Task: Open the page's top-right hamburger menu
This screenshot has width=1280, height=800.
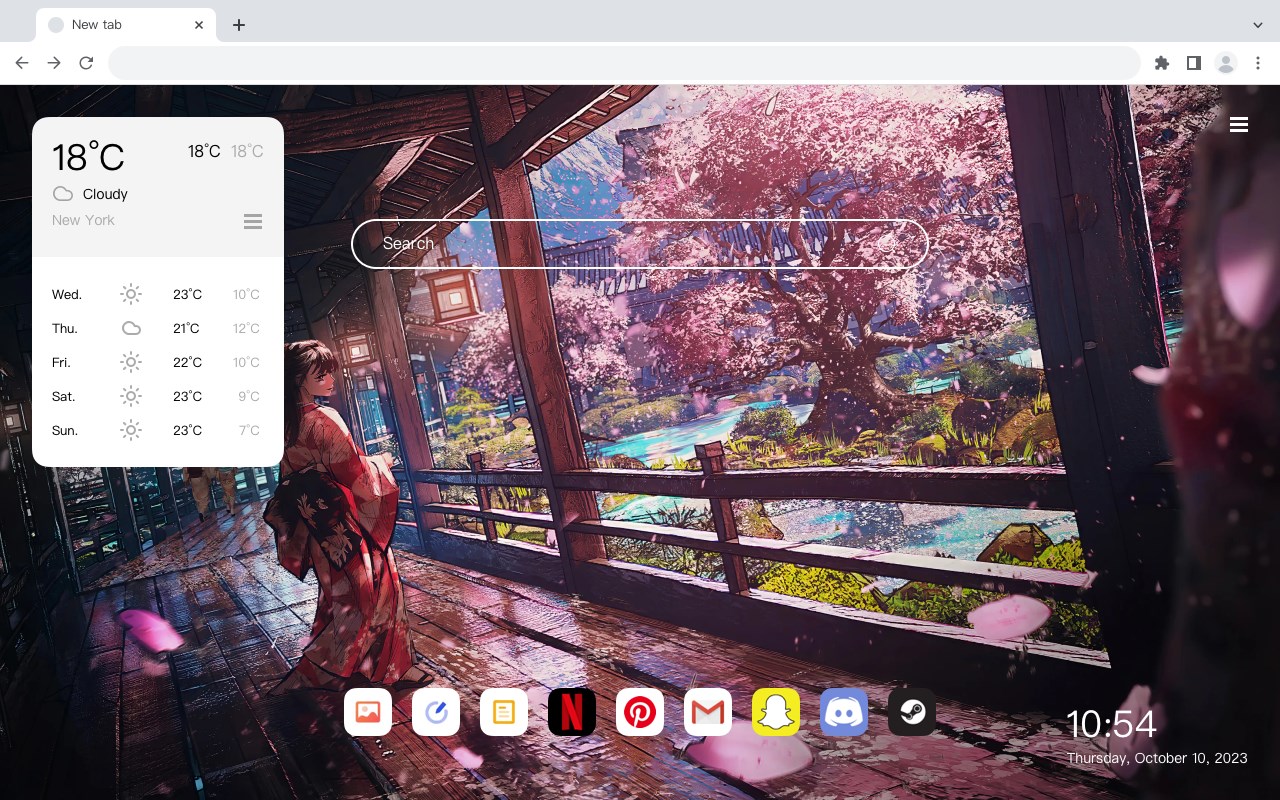Action: (x=1239, y=125)
